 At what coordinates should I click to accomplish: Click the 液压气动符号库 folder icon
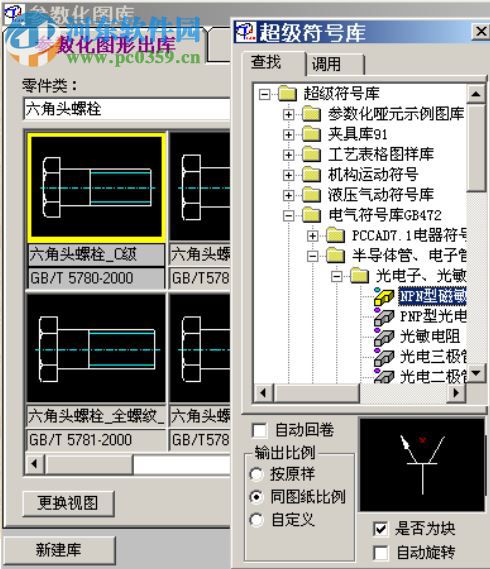click(312, 195)
